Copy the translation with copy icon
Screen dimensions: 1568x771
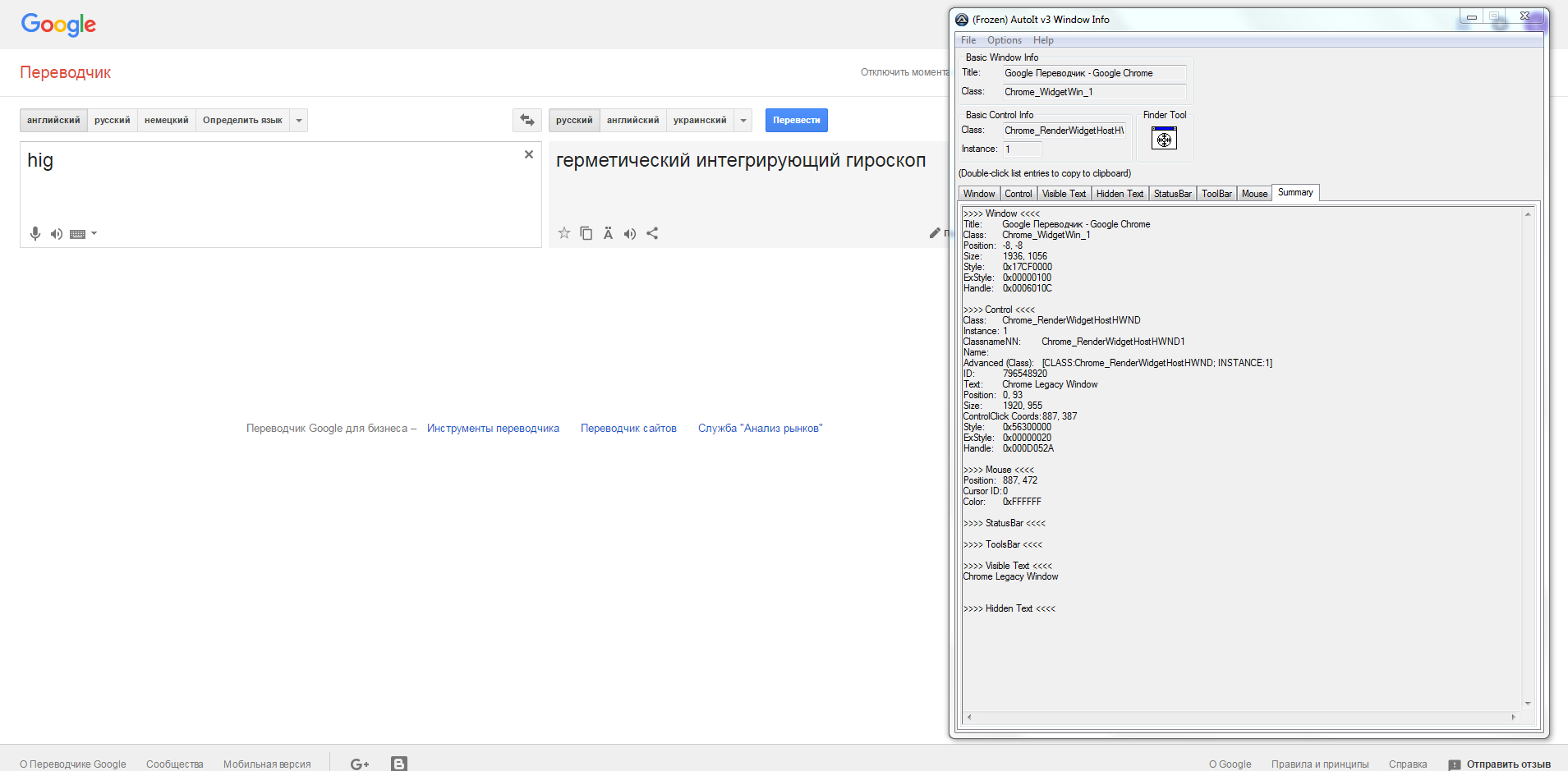pos(586,233)
